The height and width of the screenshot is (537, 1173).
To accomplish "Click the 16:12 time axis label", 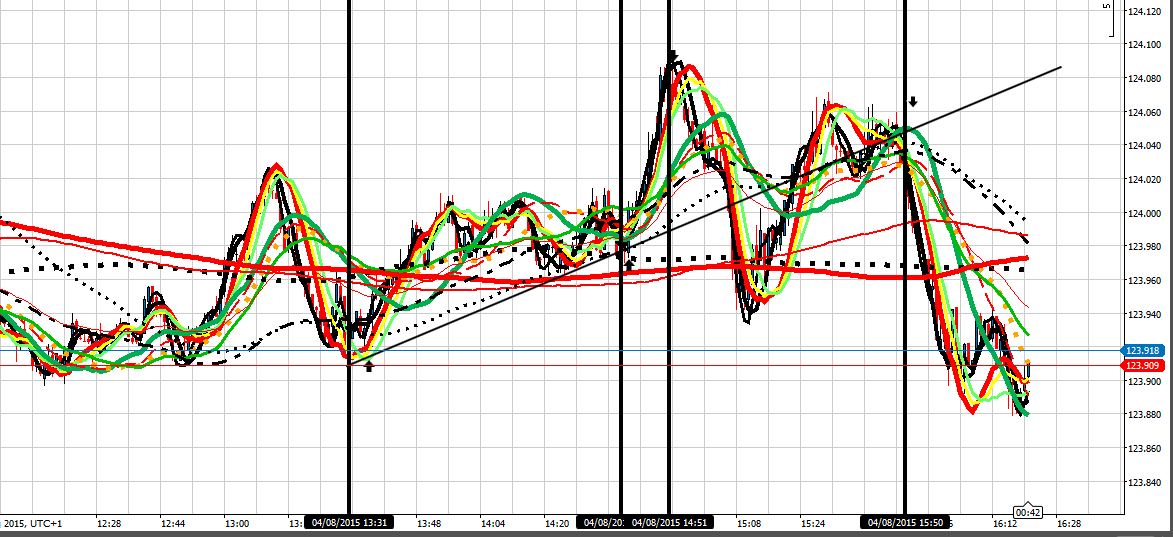I will click(x=1004, y=524).
